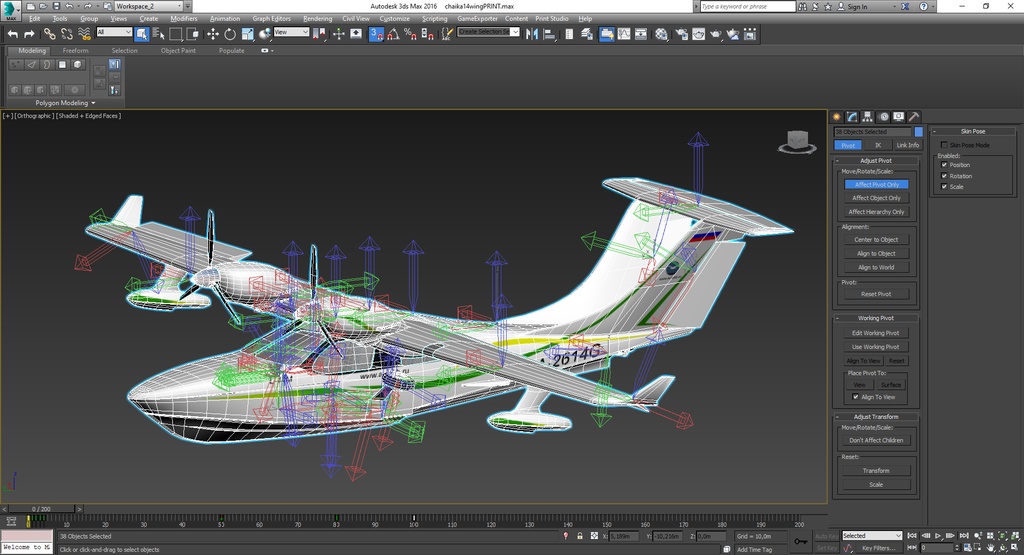Toggle the selection lock padlock icon
Viewport: 1024px width, 555px height.
579,536
